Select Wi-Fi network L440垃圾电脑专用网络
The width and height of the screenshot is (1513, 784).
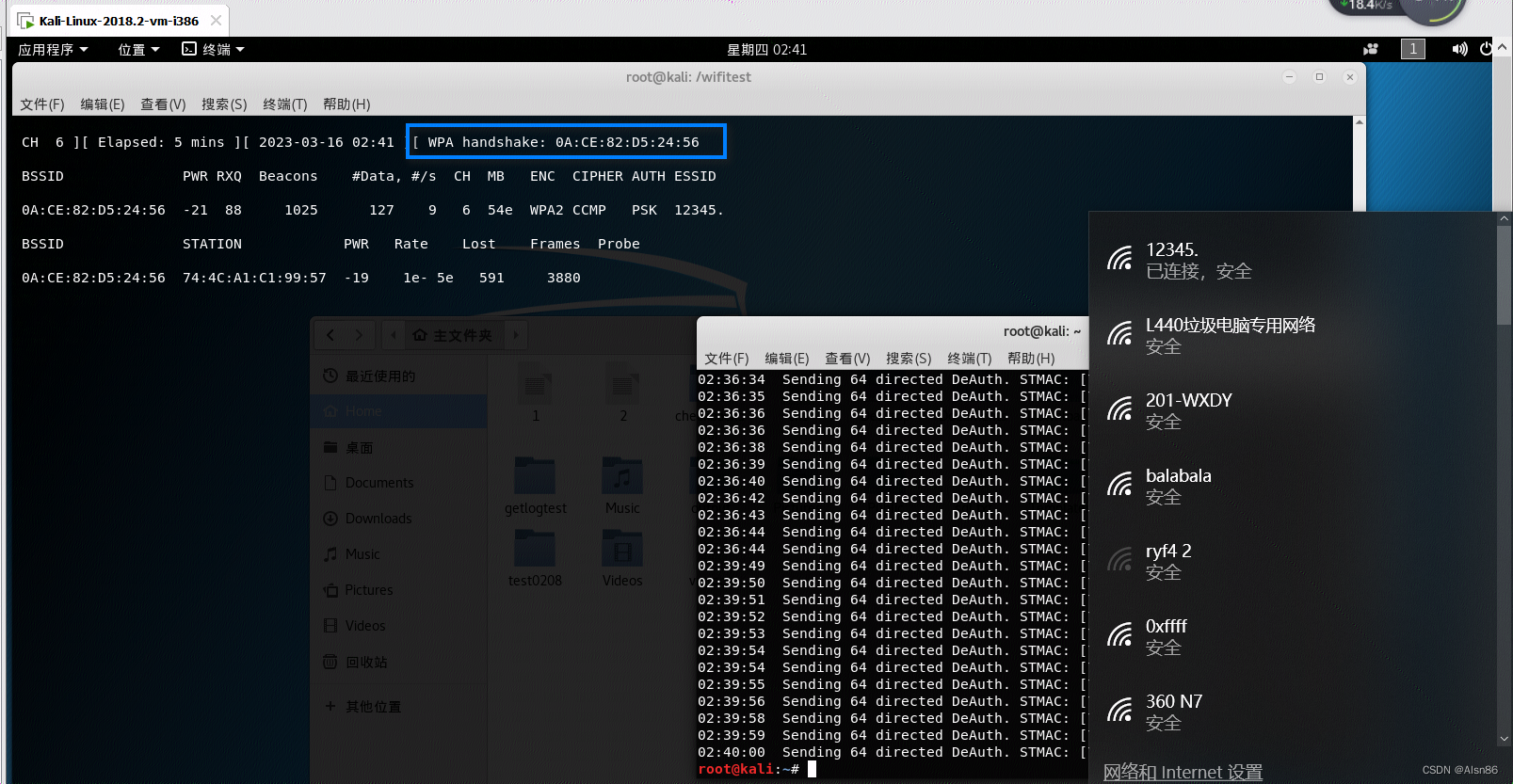[x=1293, y=335]
